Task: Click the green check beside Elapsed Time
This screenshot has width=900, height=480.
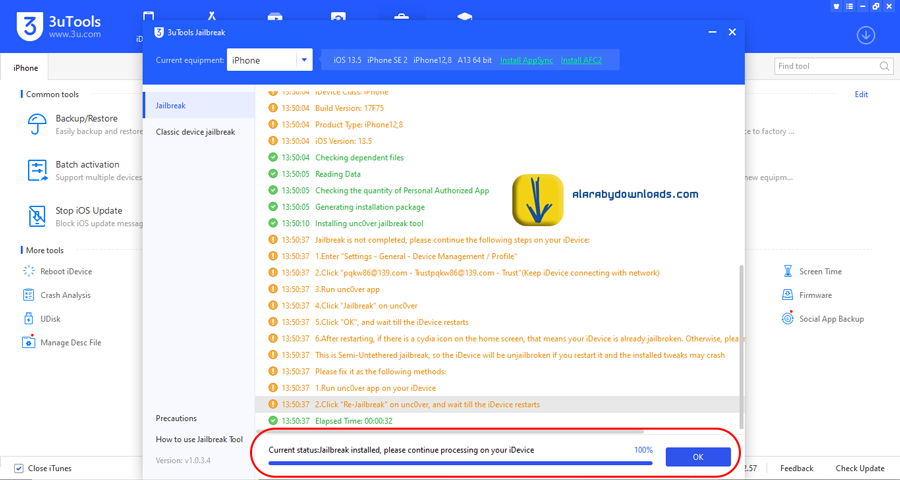Action: pyautogui.click(x=273, y=421)
